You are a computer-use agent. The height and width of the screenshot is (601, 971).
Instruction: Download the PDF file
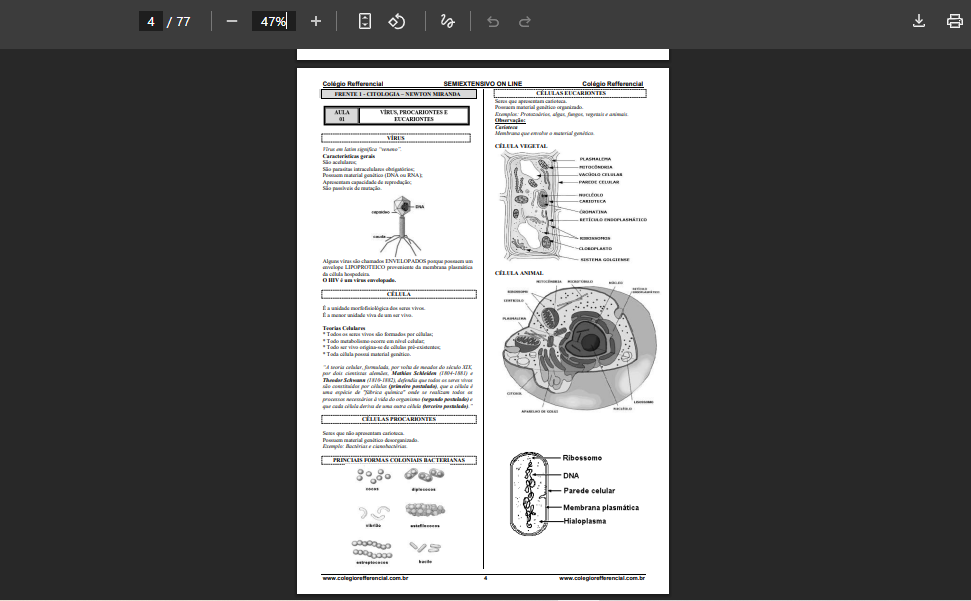click(x=919, y=21)
